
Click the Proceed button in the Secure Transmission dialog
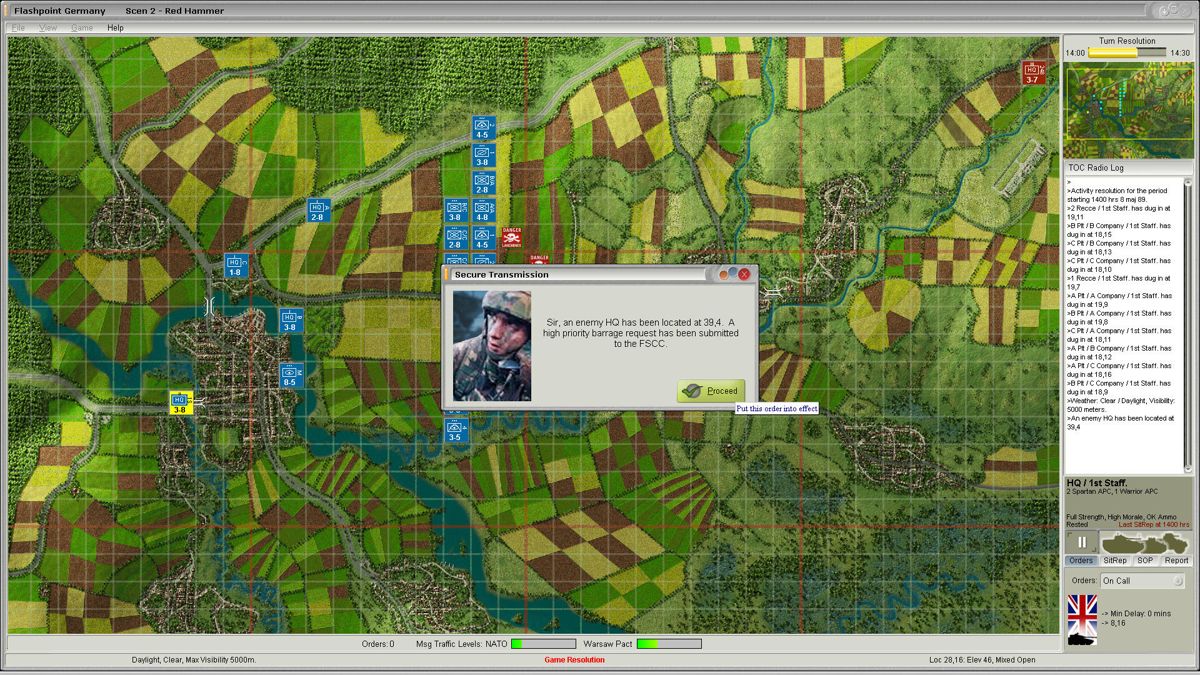pyautogui.click(x=711, y=390)
